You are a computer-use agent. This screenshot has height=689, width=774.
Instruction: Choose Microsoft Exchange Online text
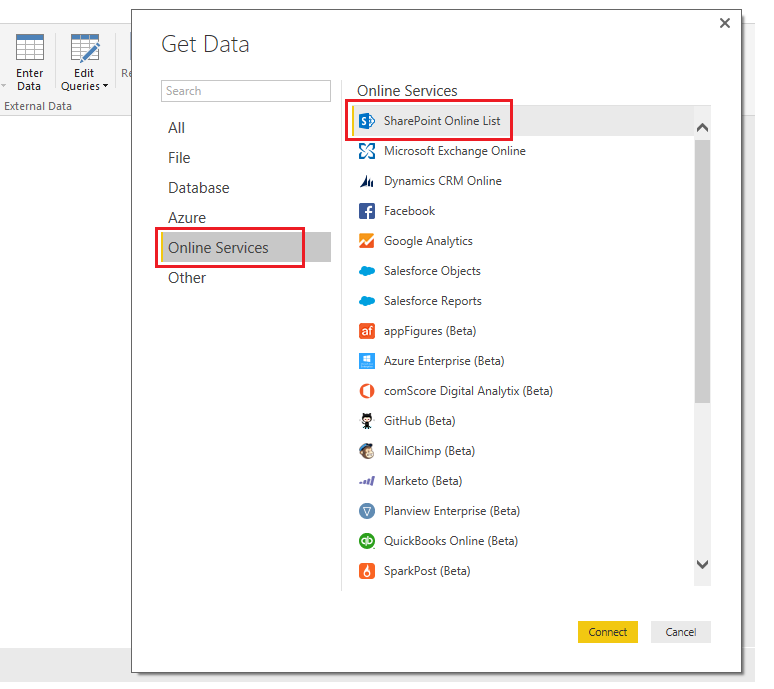pos(455,151)
